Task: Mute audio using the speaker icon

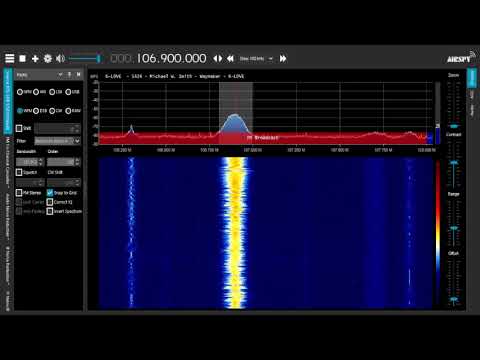Action: pyautogui.click(x=60, y=59)
